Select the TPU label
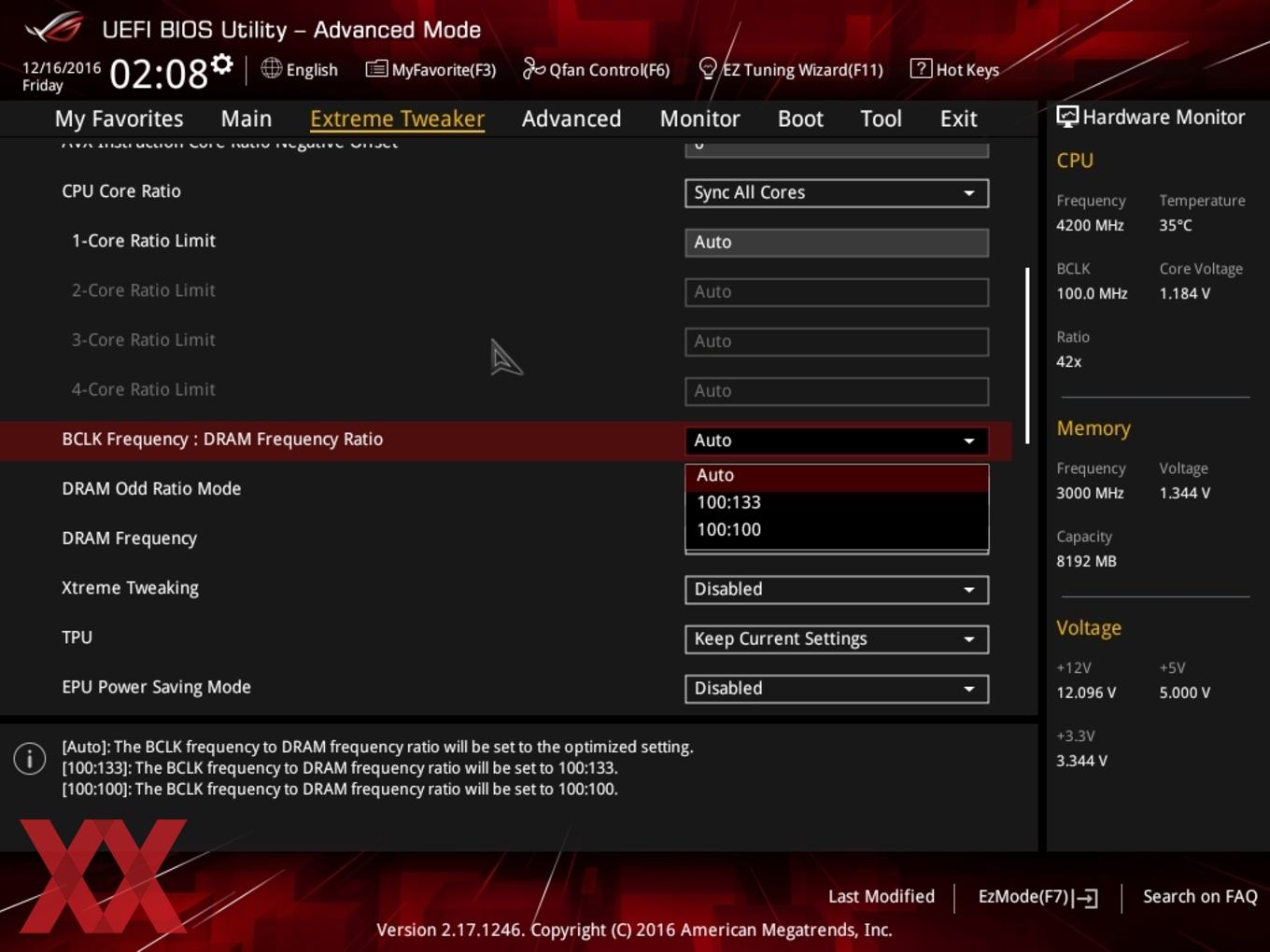Viewport: 1270px width, 952px height. pos(77,637)
